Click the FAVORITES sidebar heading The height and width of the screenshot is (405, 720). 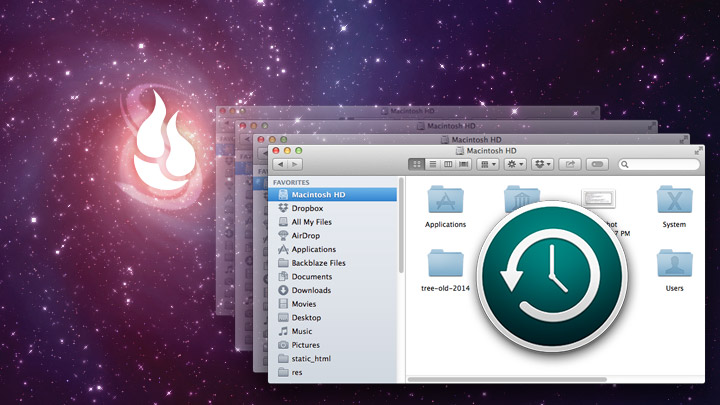[291, 182]
